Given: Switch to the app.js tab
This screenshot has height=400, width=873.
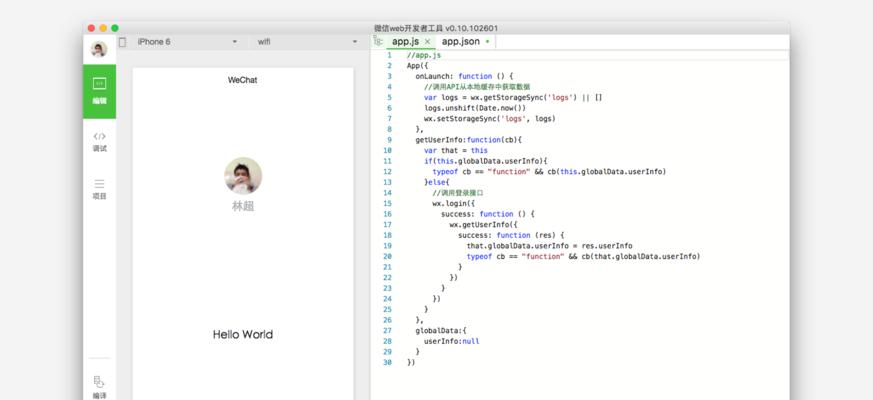Looking at the screenshot, I should point(405,42).
